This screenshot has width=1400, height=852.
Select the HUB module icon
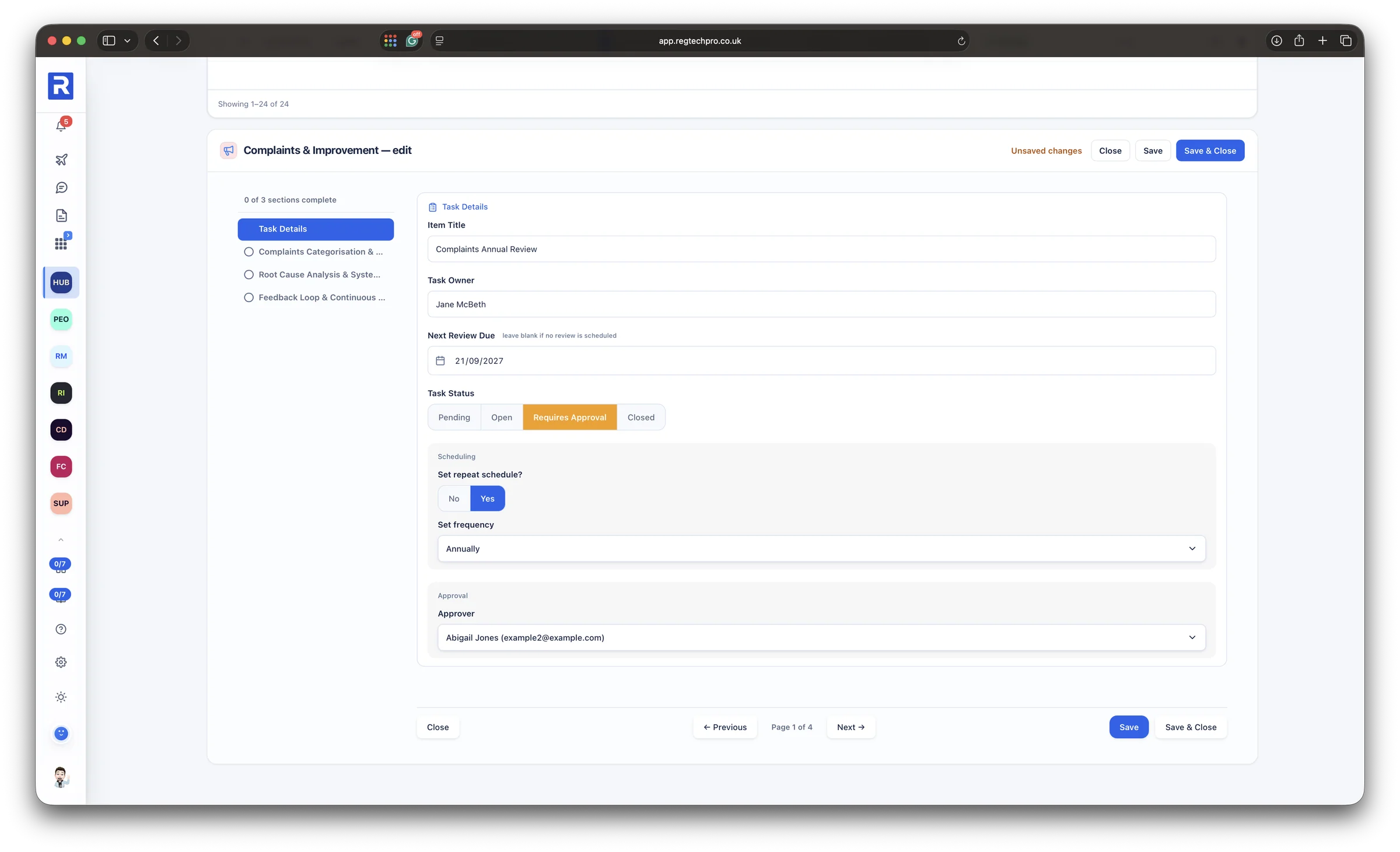click(x=61, y=282)
